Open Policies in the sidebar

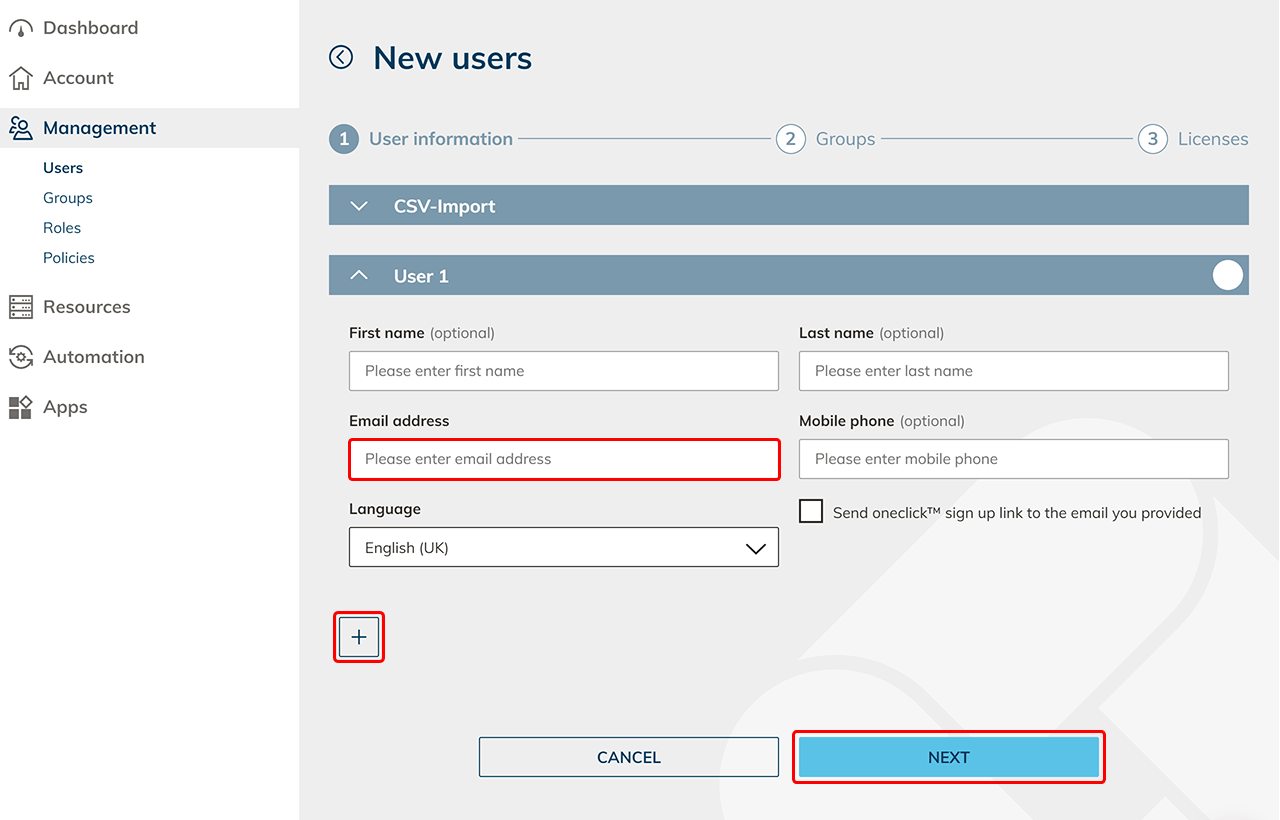tap(69, 258)
